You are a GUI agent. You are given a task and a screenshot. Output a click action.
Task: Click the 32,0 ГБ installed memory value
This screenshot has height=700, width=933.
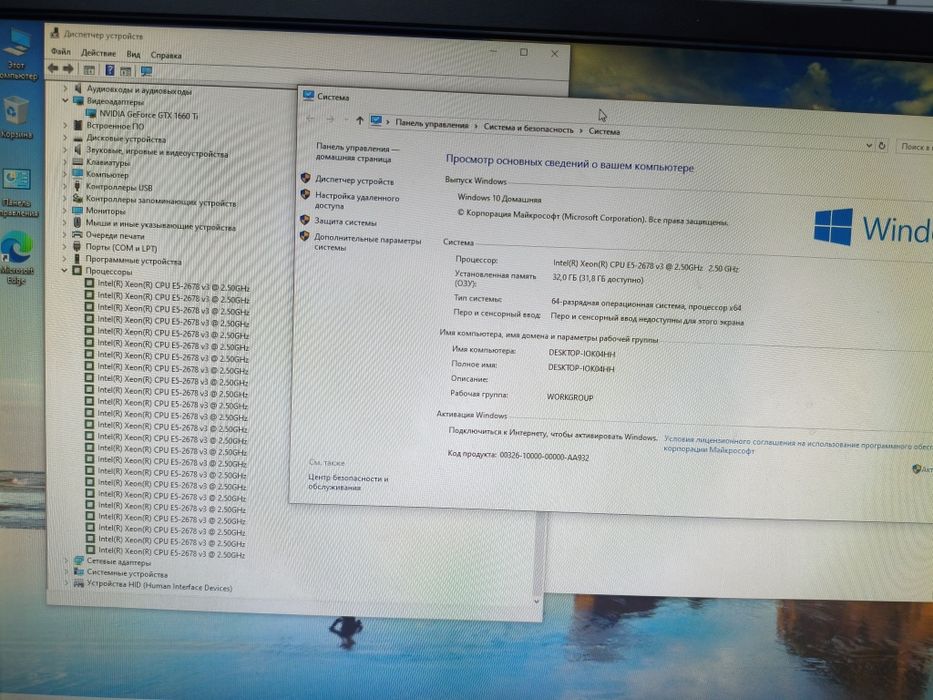point(598,279)
